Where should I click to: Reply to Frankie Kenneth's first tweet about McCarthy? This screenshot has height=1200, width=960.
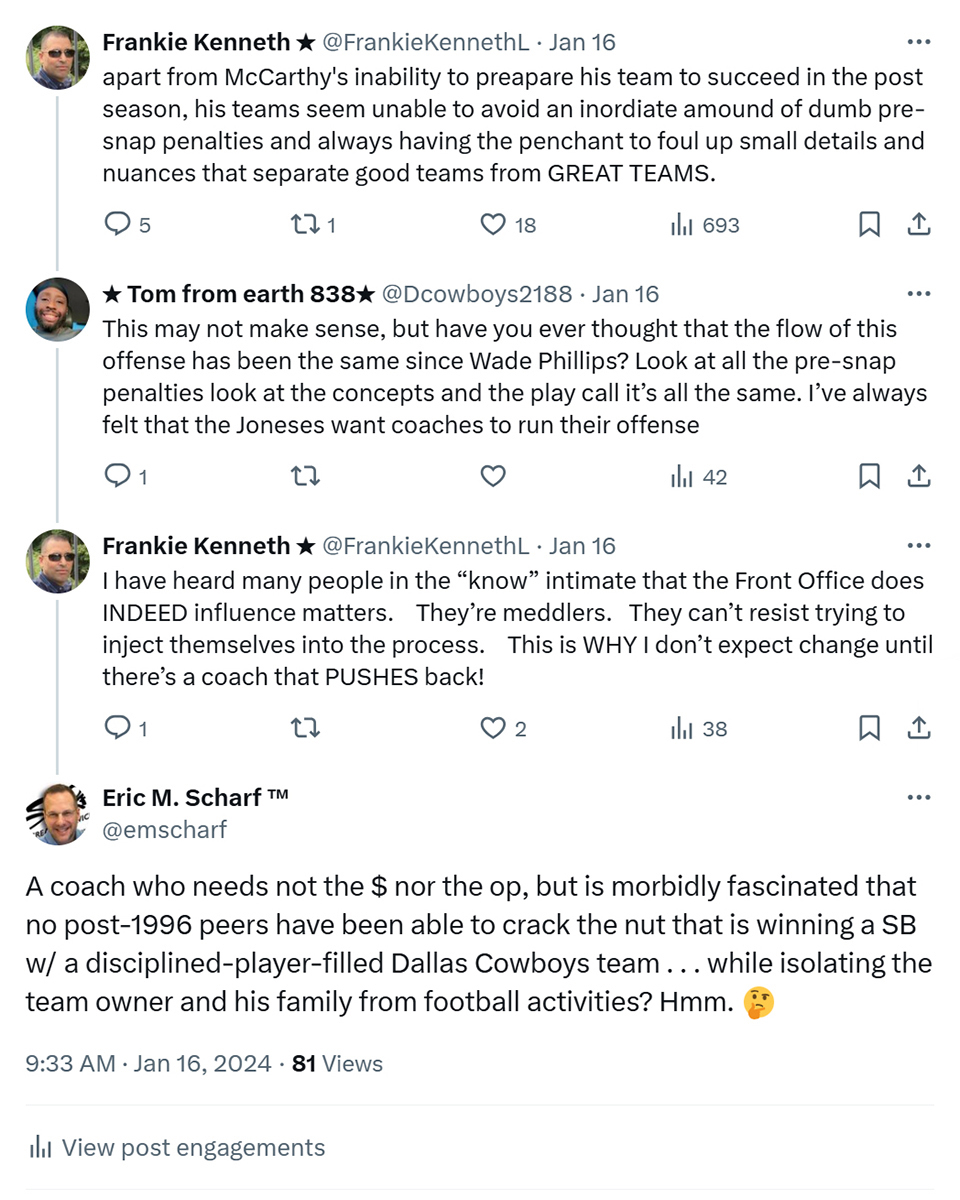pos(128,225)
